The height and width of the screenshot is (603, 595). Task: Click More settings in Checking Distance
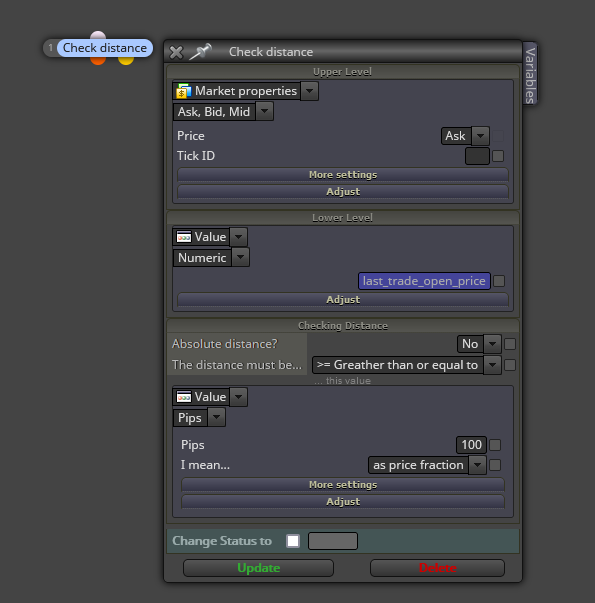coord(343,485)
